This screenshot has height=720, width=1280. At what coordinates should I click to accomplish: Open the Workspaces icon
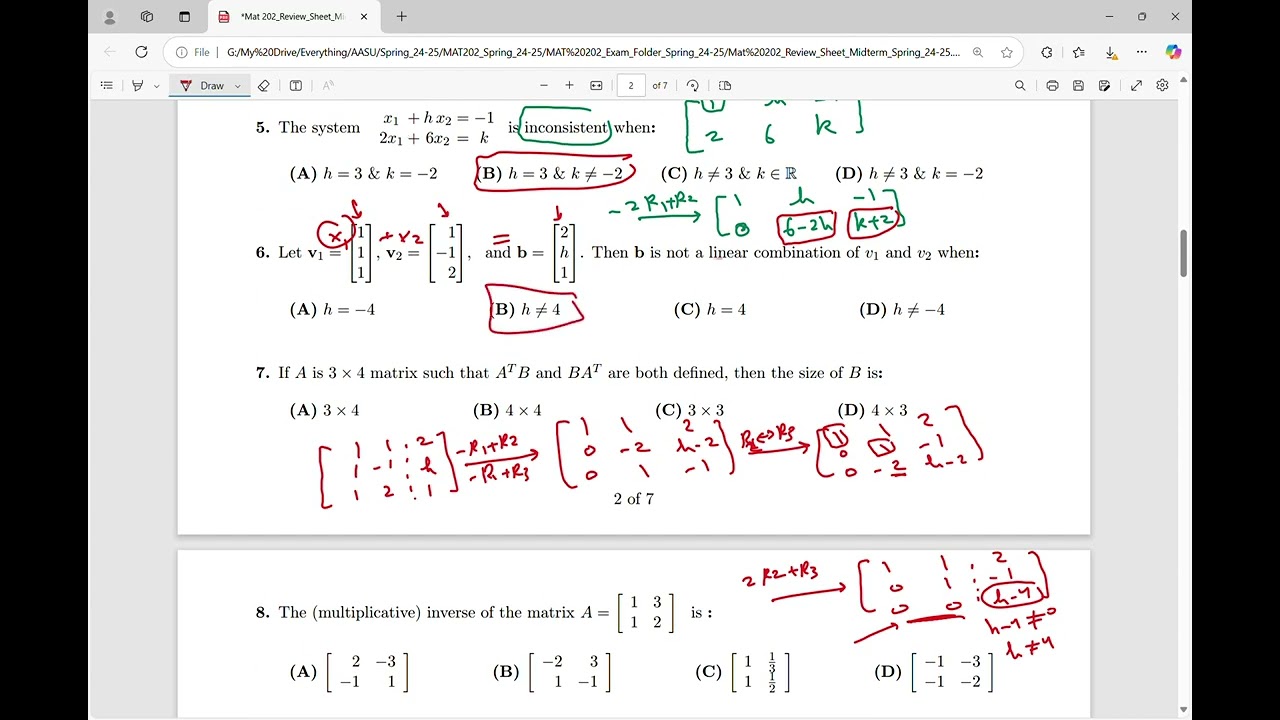coord(147,17)
